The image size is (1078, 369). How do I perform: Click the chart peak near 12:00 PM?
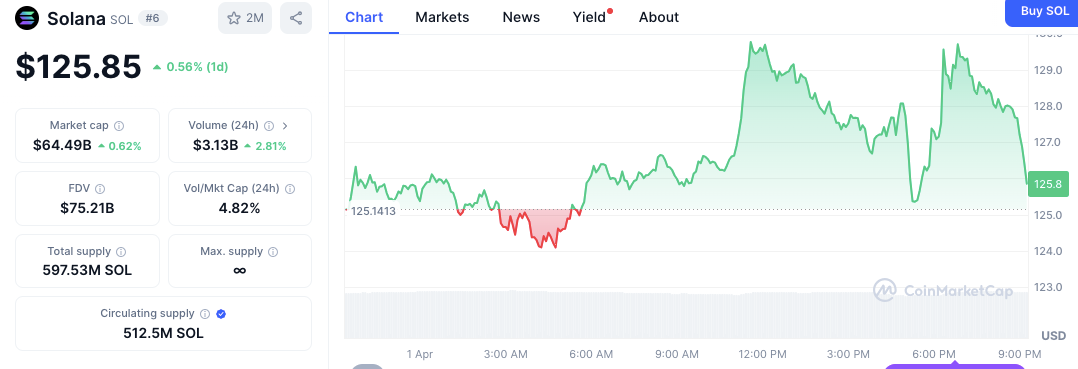point(750,43)
